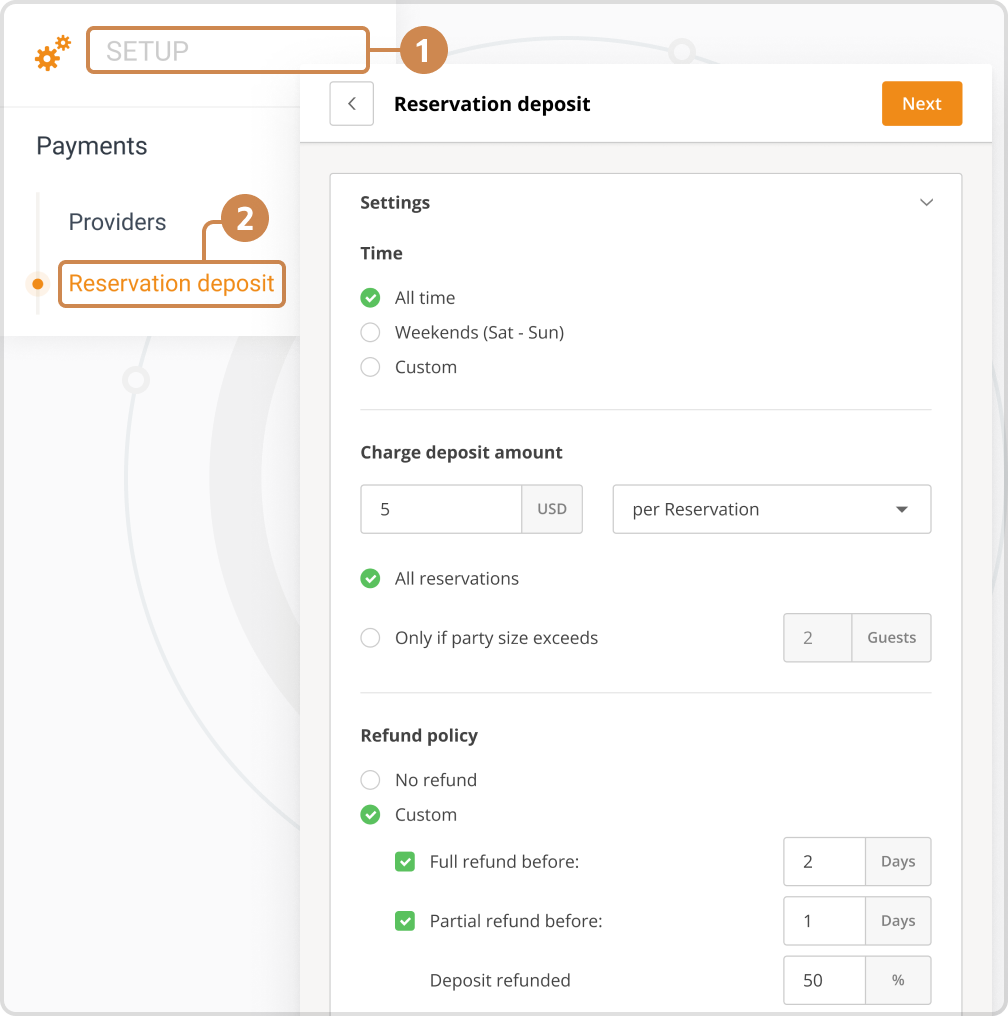Image resolution: width=1008 pixels, height=1016 pixels.
Task: Edit the Deposit refunded percent field
Action: [824, 980]
